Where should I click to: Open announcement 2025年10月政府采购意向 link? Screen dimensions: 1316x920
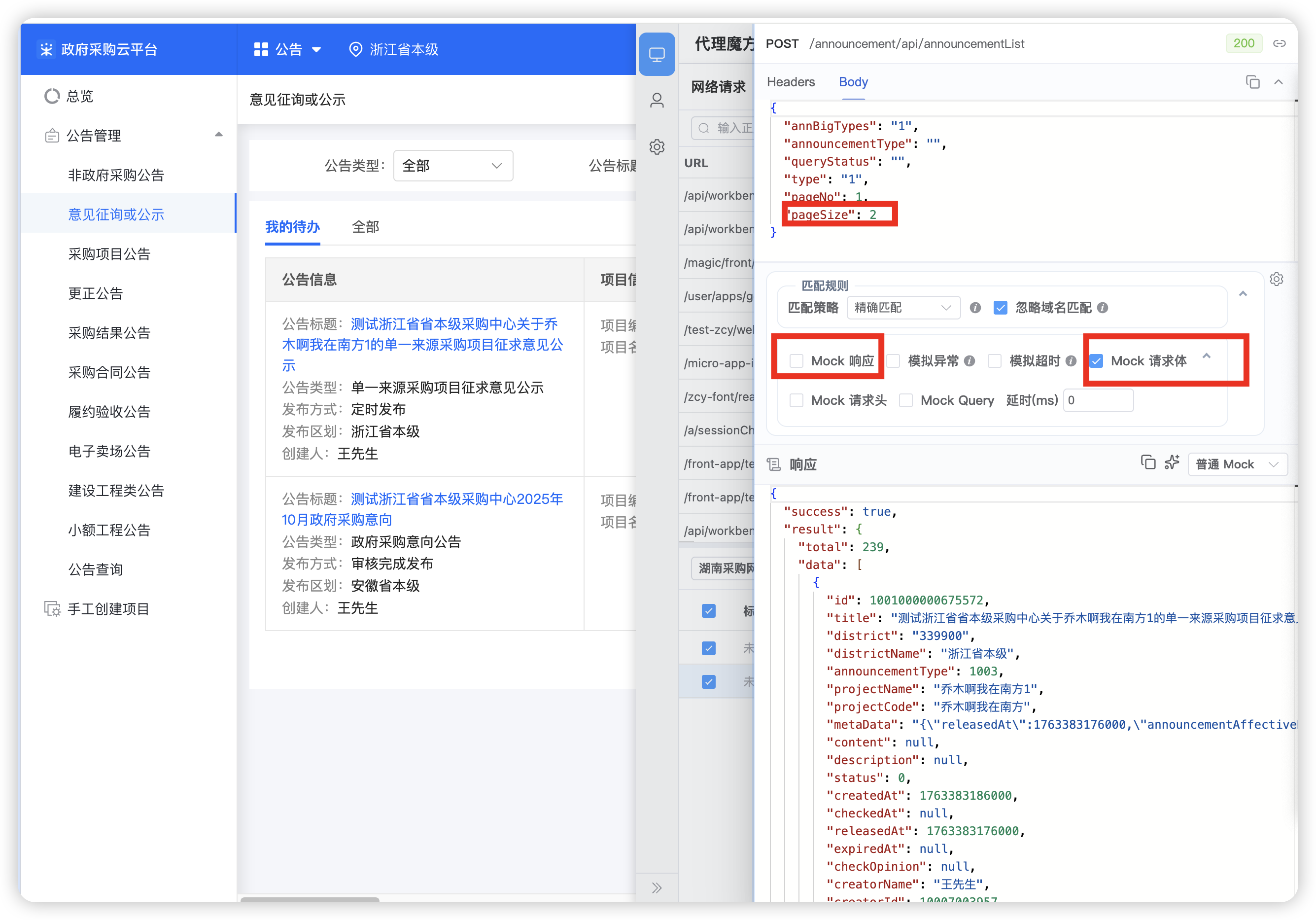[x=422, y=509]
